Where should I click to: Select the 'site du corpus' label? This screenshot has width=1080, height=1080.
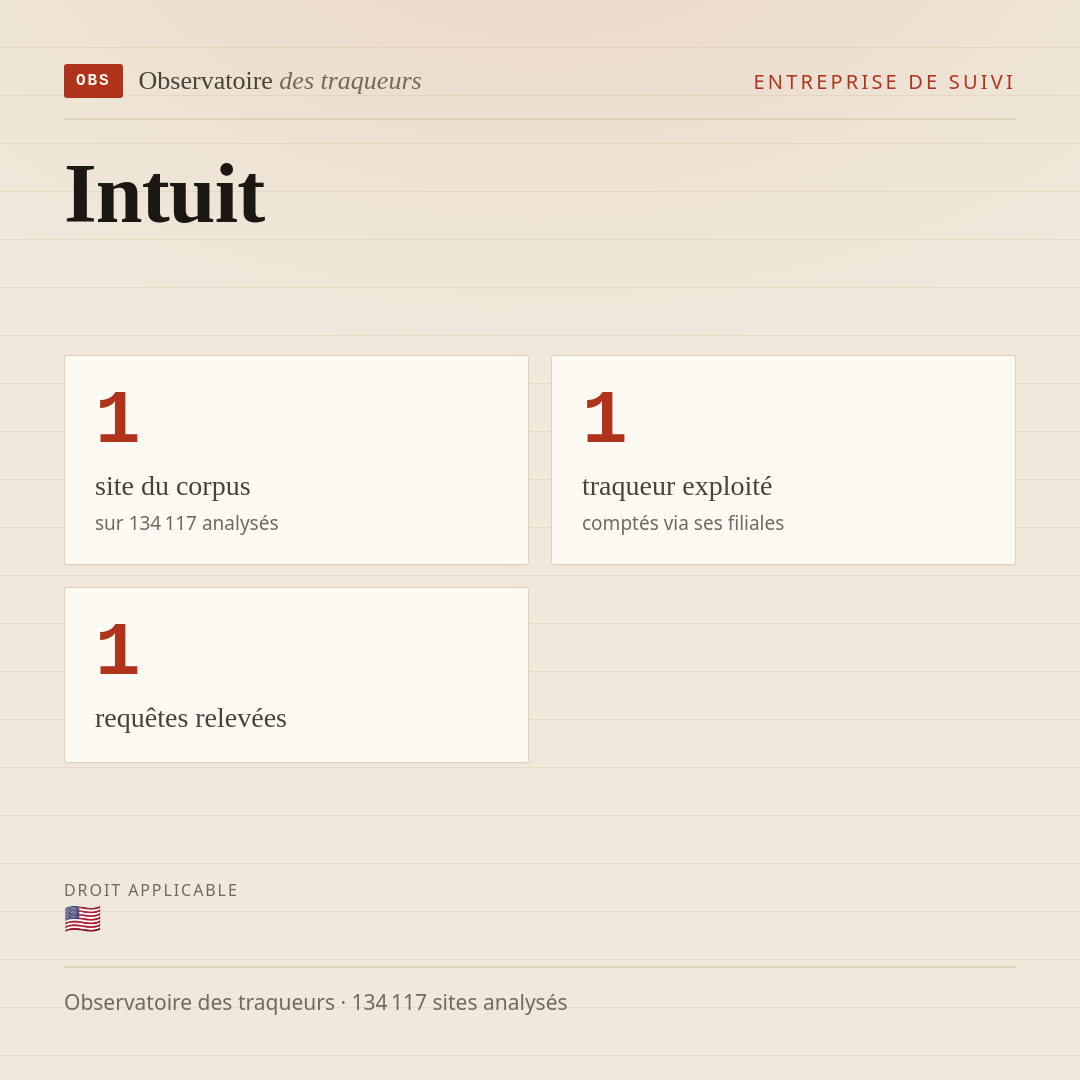point(172,486)
